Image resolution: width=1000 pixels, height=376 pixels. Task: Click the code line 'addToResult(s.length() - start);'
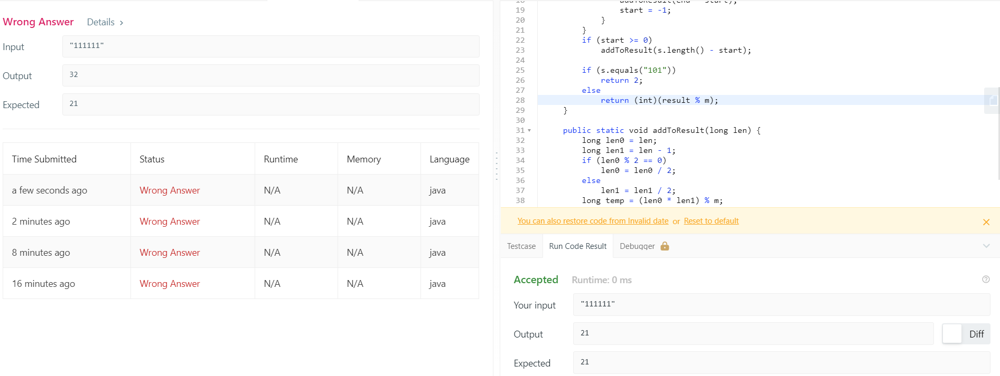tap(675, 50)
